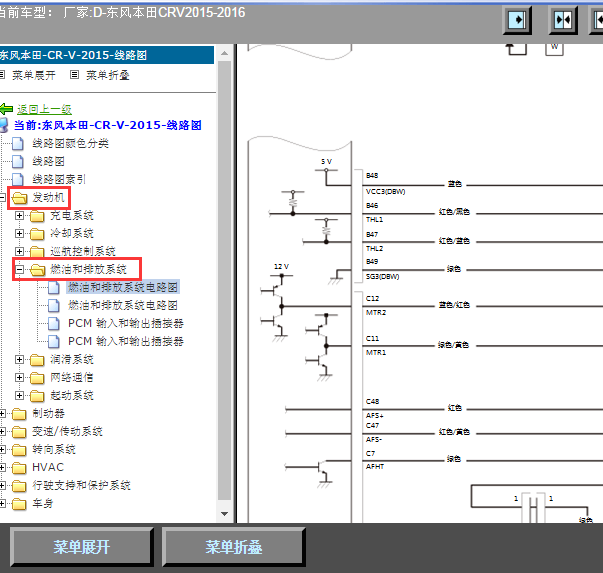The image size is (603, 573).
Task: Collapse the 燃油和排放系统 folder
Action: click(19, 269)
